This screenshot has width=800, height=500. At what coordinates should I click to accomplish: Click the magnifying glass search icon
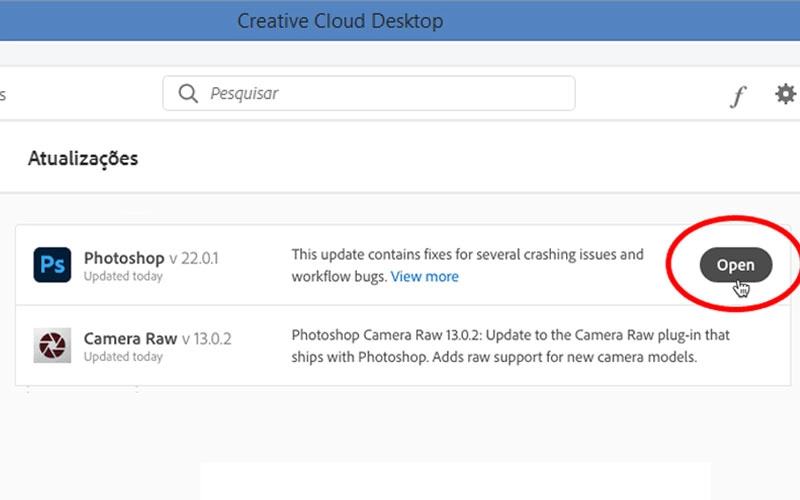(x=188, y=93)
